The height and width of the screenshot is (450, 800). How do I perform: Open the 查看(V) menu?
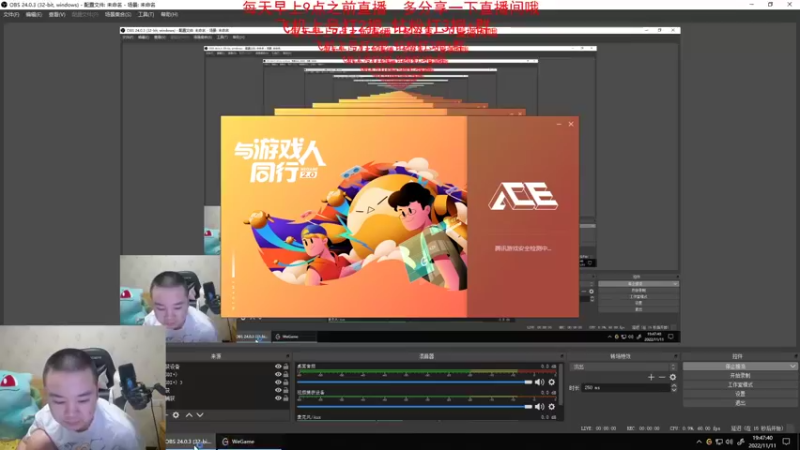point(57,15)
